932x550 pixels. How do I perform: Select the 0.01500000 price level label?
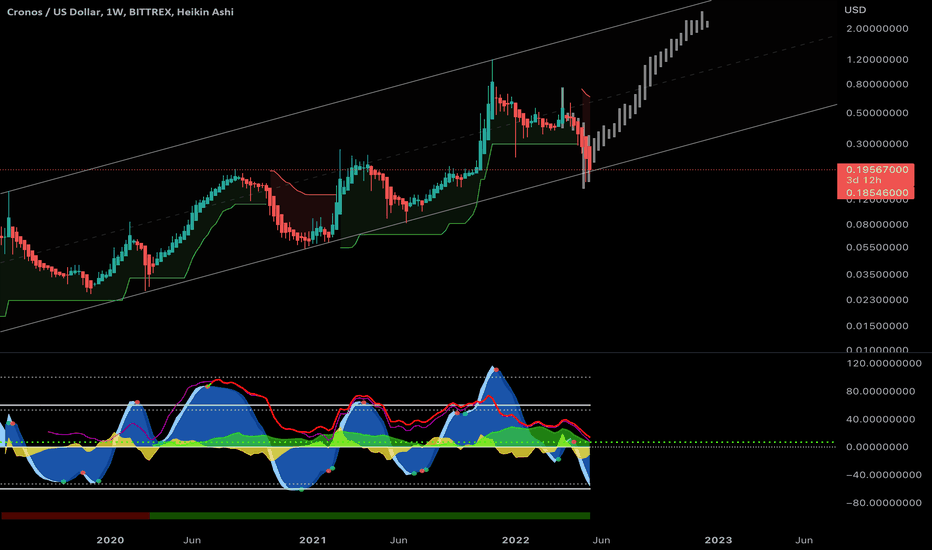[877, 326]
